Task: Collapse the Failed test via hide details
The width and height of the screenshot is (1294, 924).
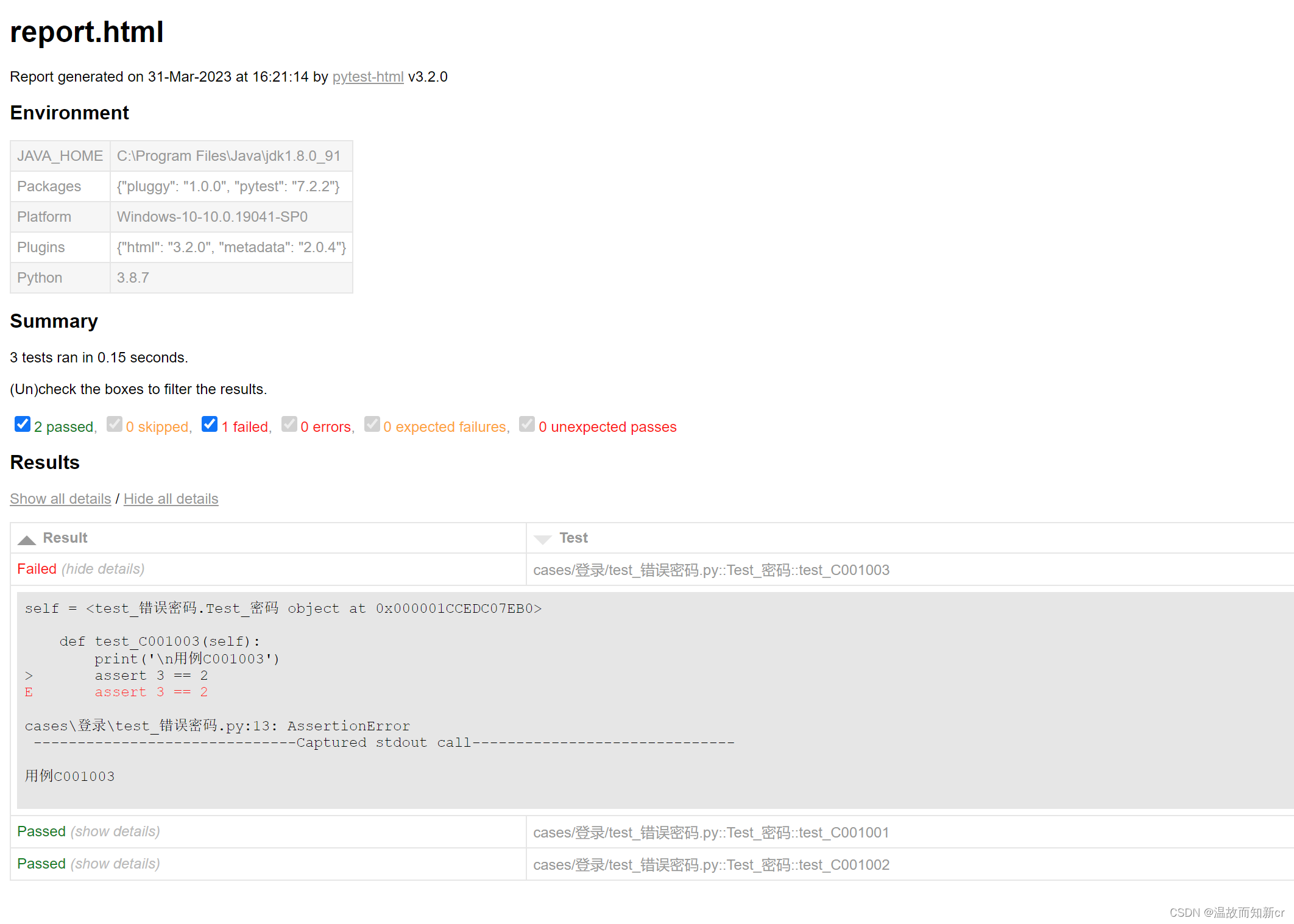Action: [x=103, y=569]
